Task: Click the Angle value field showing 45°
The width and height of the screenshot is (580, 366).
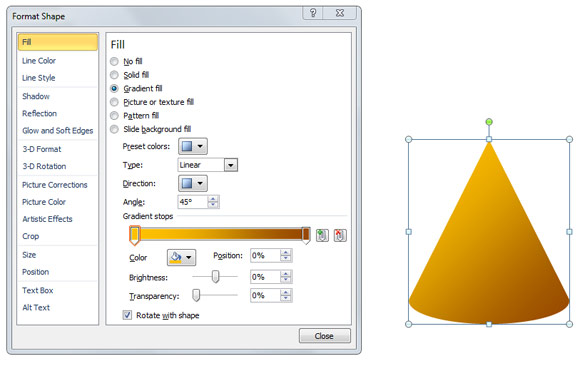Action: coord(192,202)
